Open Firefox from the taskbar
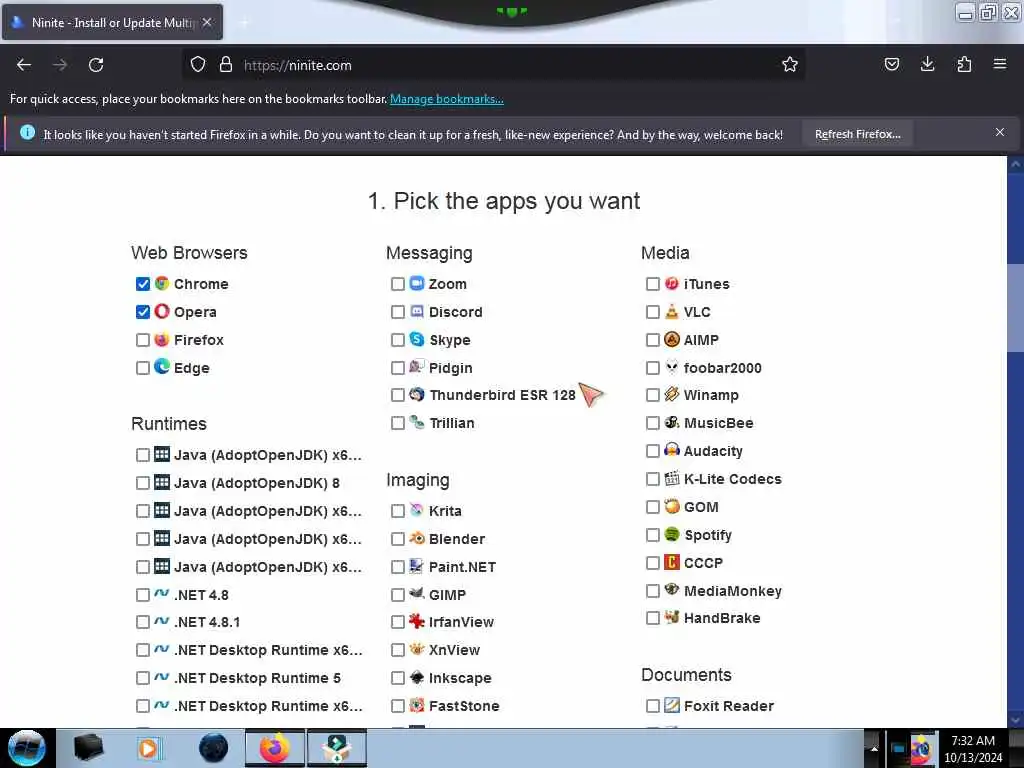The image size is (1024, 768). coord(274,748)
